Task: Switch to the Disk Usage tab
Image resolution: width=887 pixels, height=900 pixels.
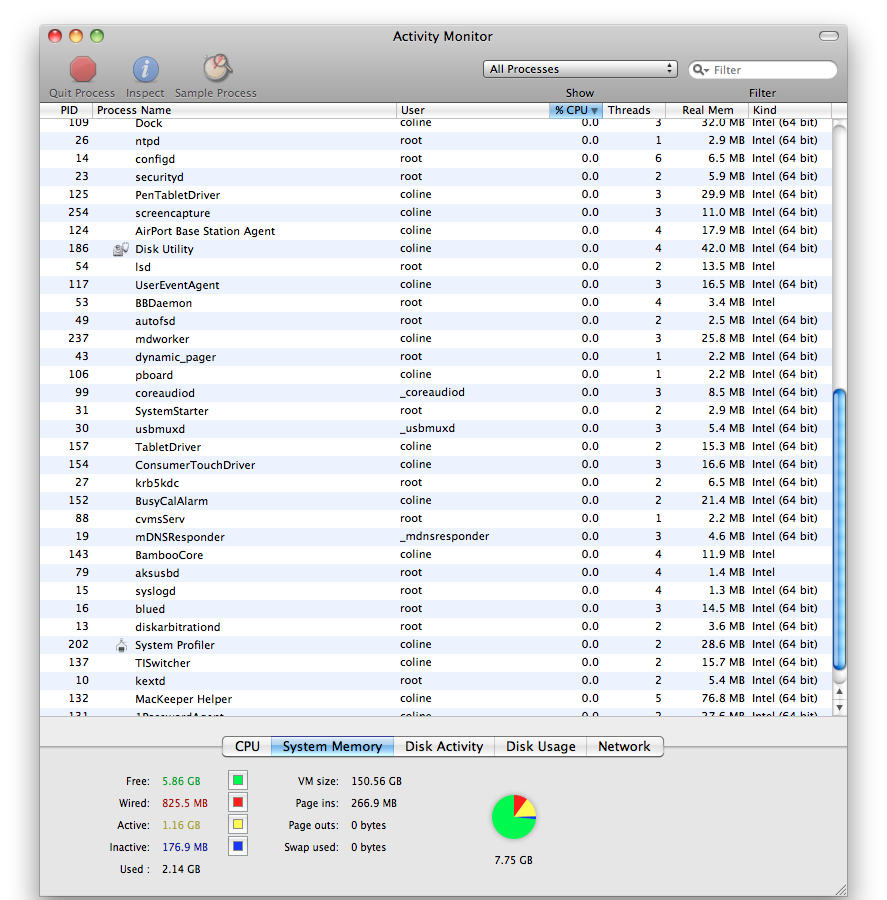Action: coord(540,746)
